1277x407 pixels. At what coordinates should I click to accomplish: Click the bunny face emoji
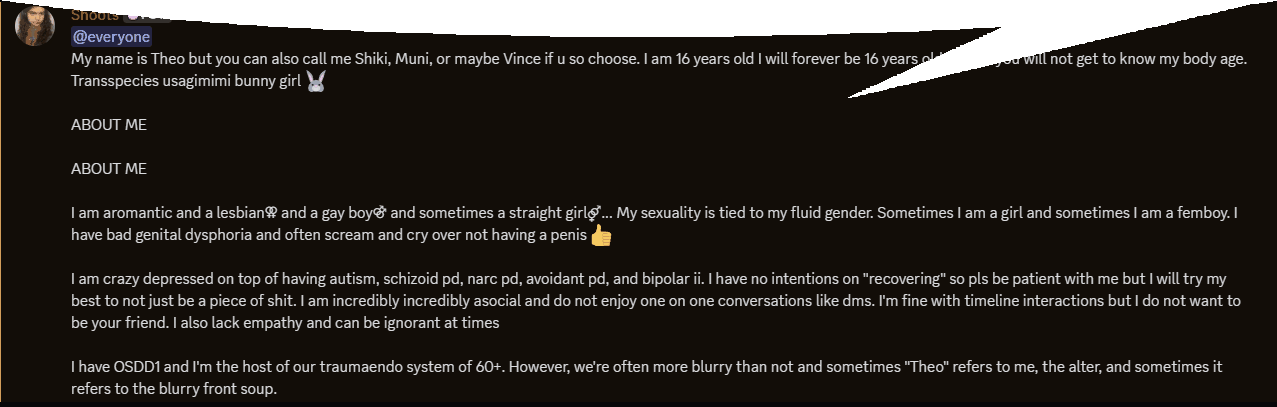pos(316,82)
